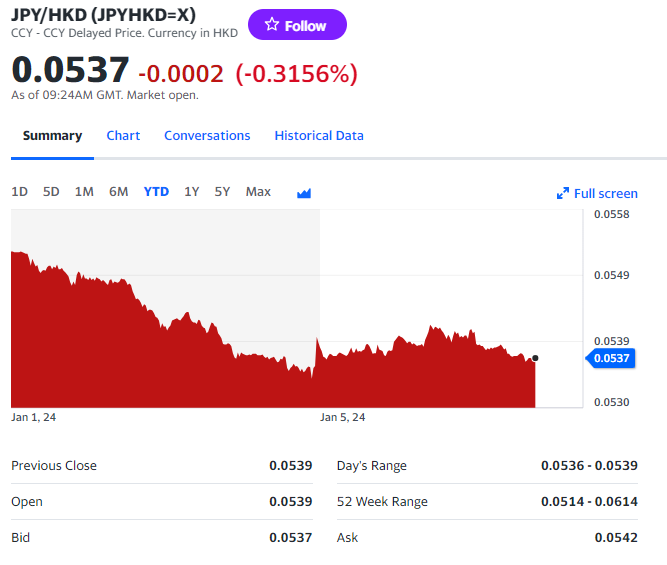Switch to the Chart tab

click(x=123, y=136)
